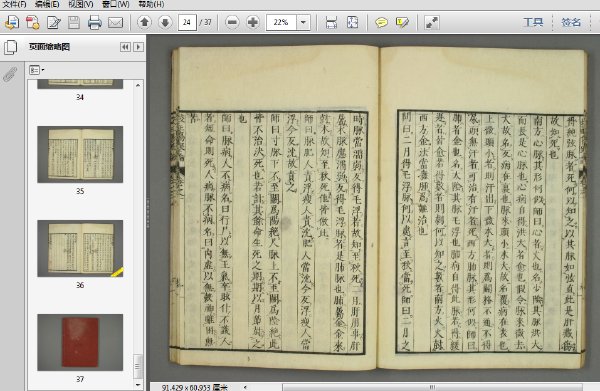Click page label 34 in thumbnails
The image size is (600, 391).
(80, 97)
